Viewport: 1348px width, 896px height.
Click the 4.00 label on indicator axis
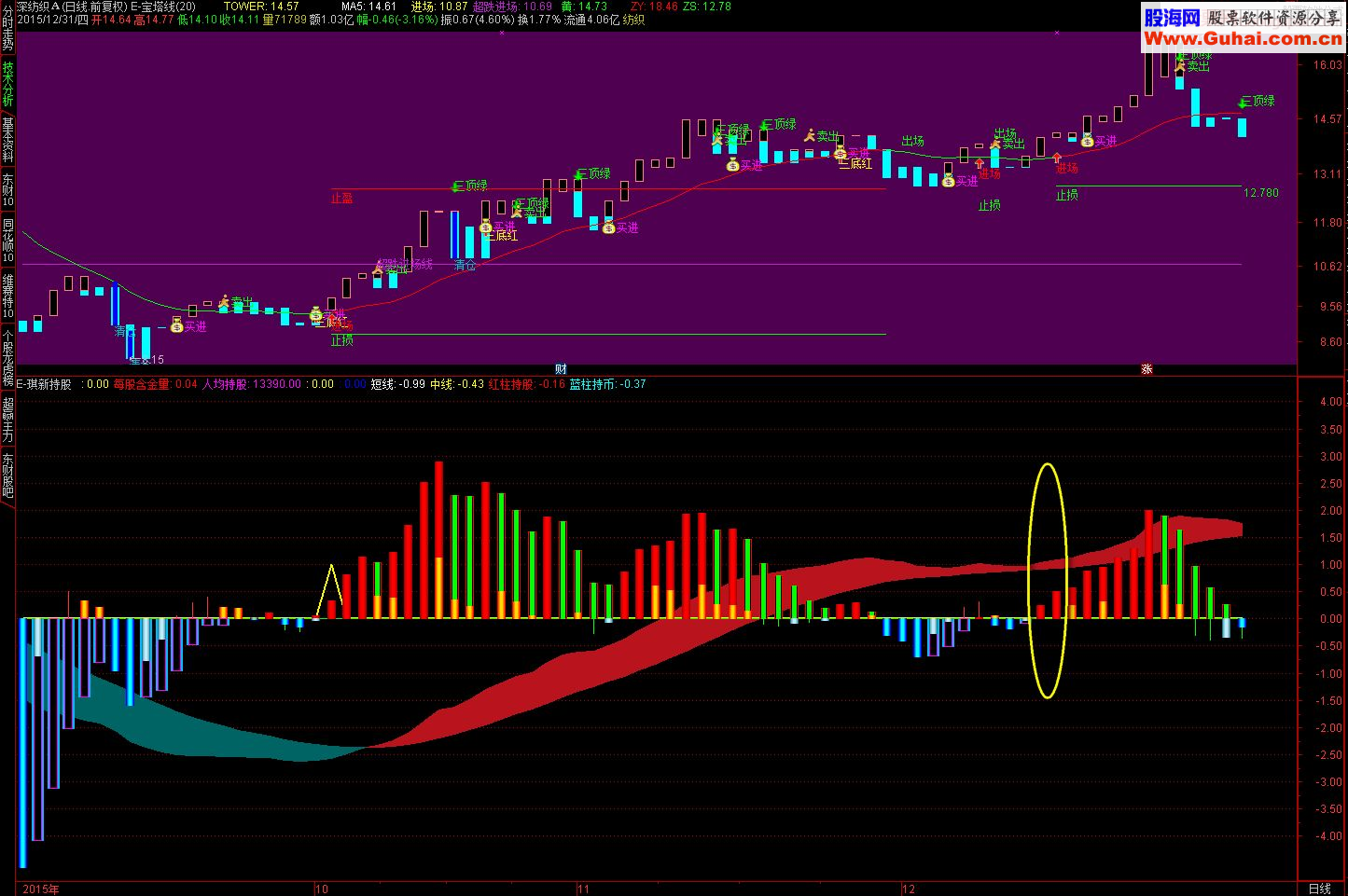coord(1330,402)
